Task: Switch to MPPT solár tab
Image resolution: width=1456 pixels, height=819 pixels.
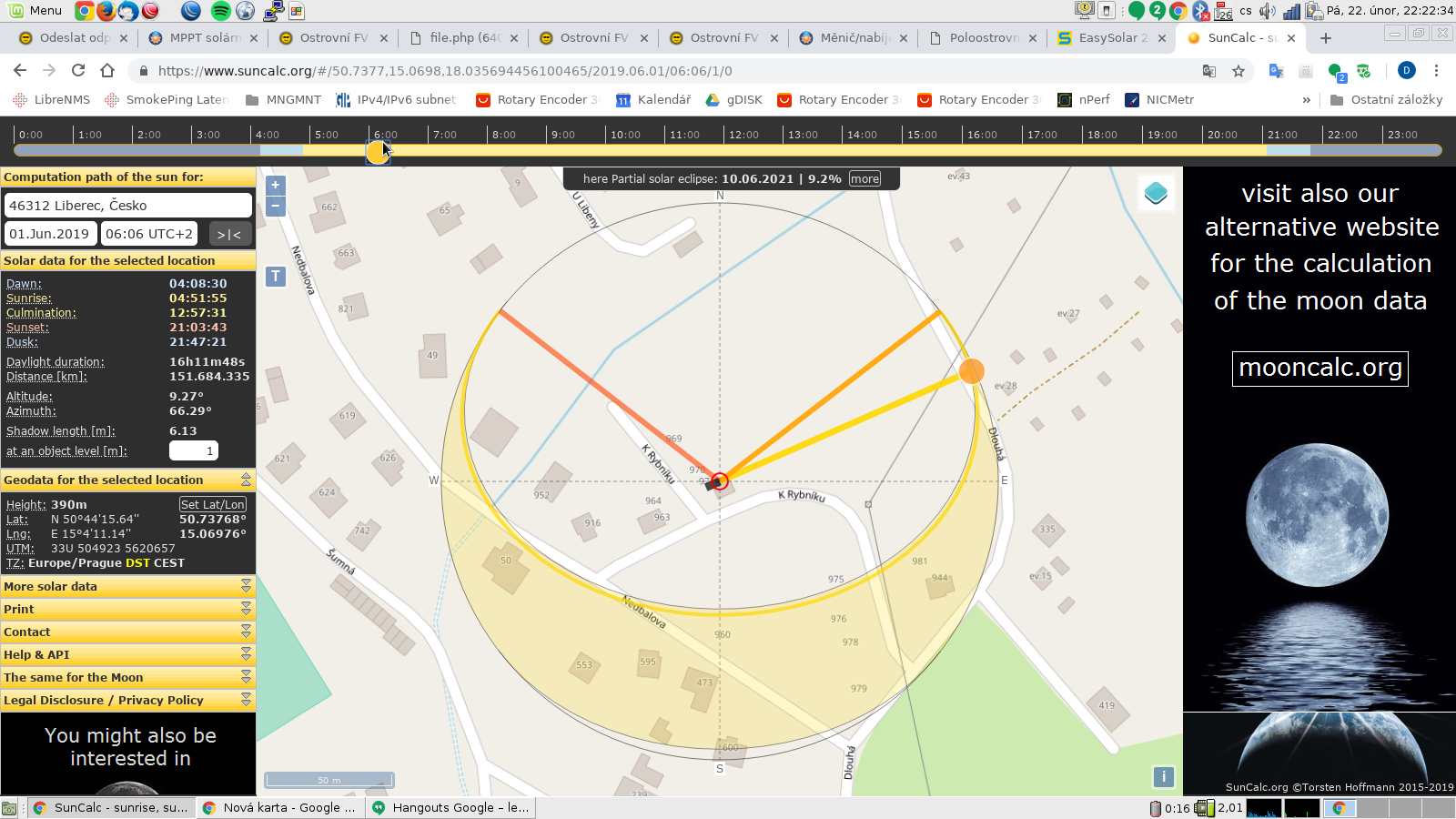Action: tap(204, 38)
